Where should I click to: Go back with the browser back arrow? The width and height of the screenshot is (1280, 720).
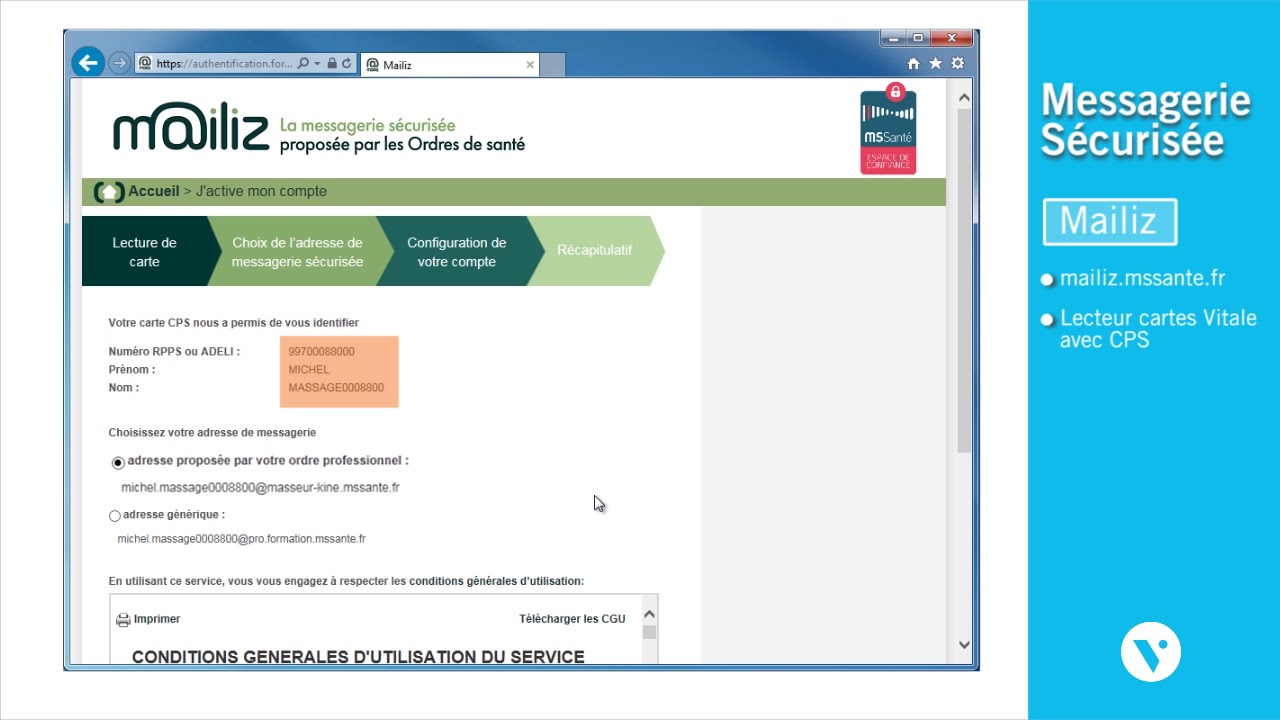click(88, 63)
